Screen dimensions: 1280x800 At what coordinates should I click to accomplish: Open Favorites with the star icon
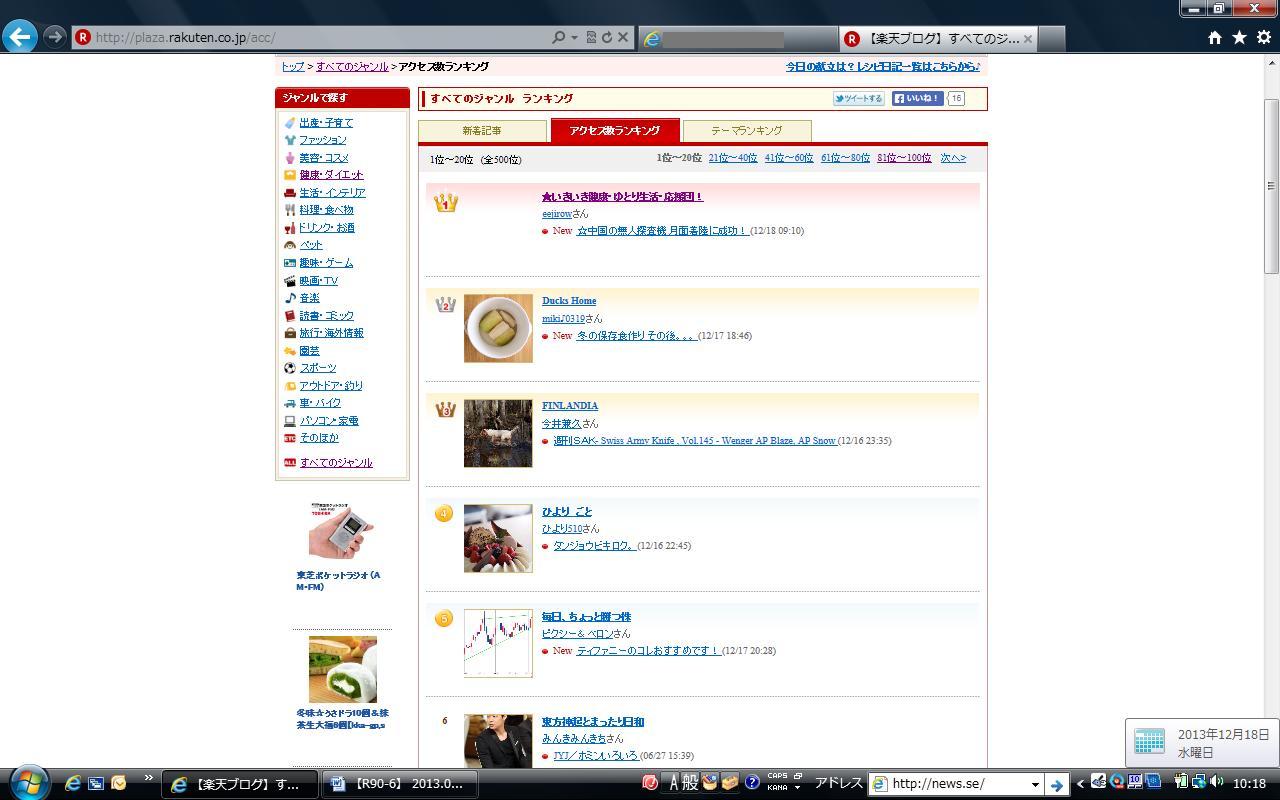click(1239, 37)
